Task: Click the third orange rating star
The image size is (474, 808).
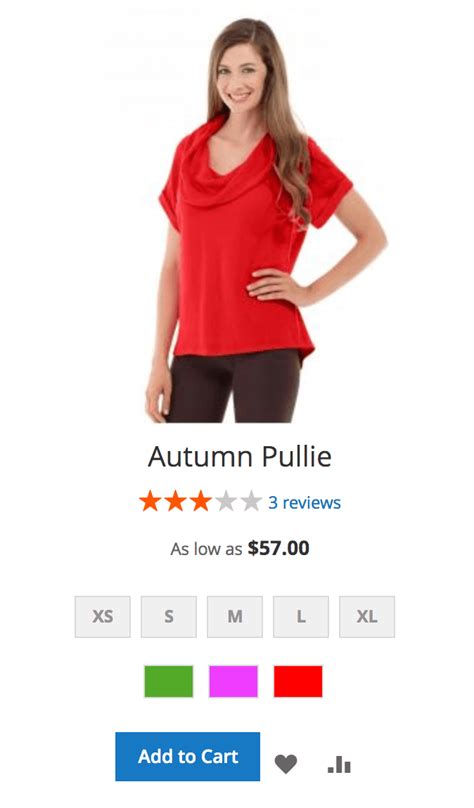Action: click(200, 501)
